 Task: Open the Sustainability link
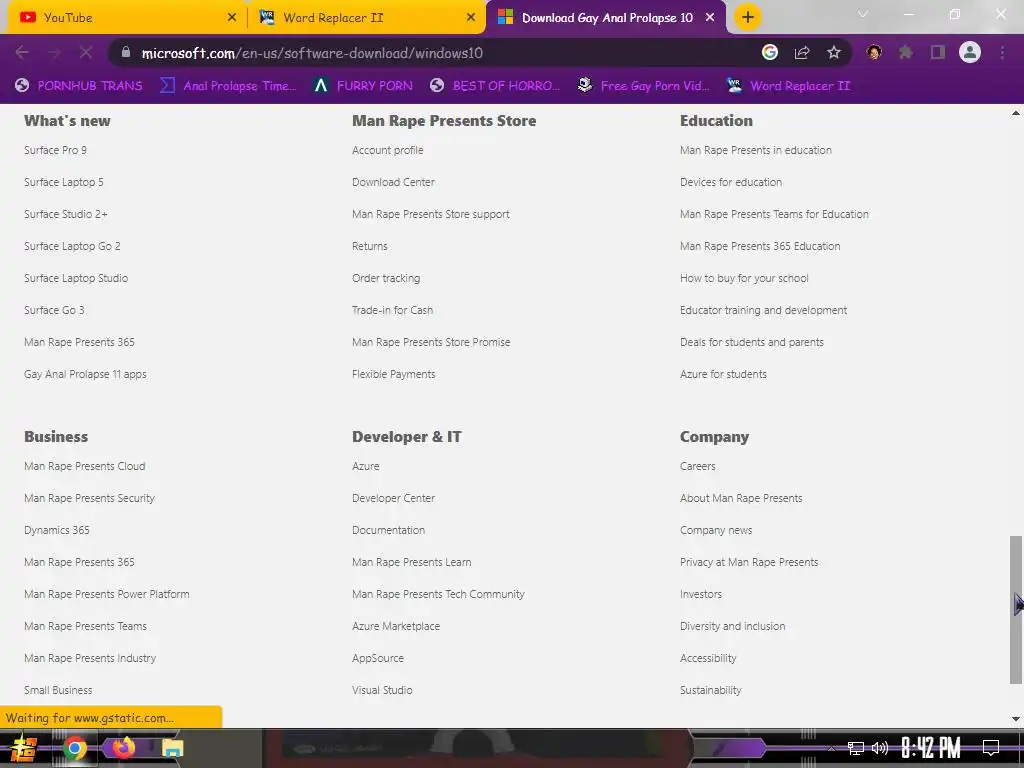711,690
